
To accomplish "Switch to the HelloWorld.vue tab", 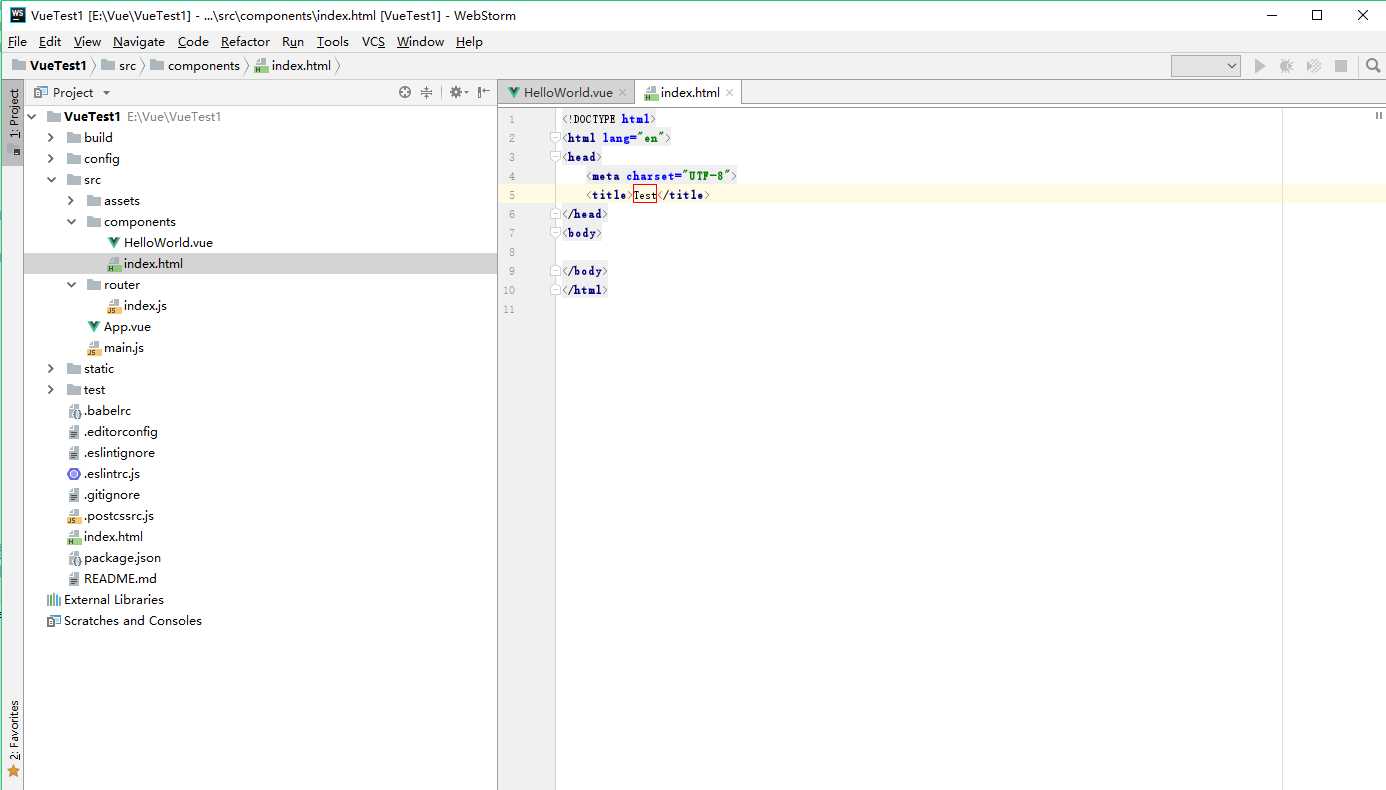I will (x=566, y=93).
